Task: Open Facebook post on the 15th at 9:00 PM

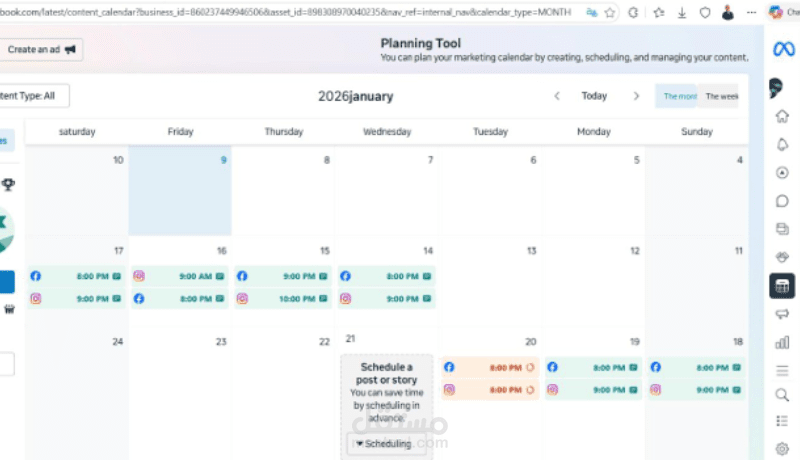Action: click(x=283, y=276)
